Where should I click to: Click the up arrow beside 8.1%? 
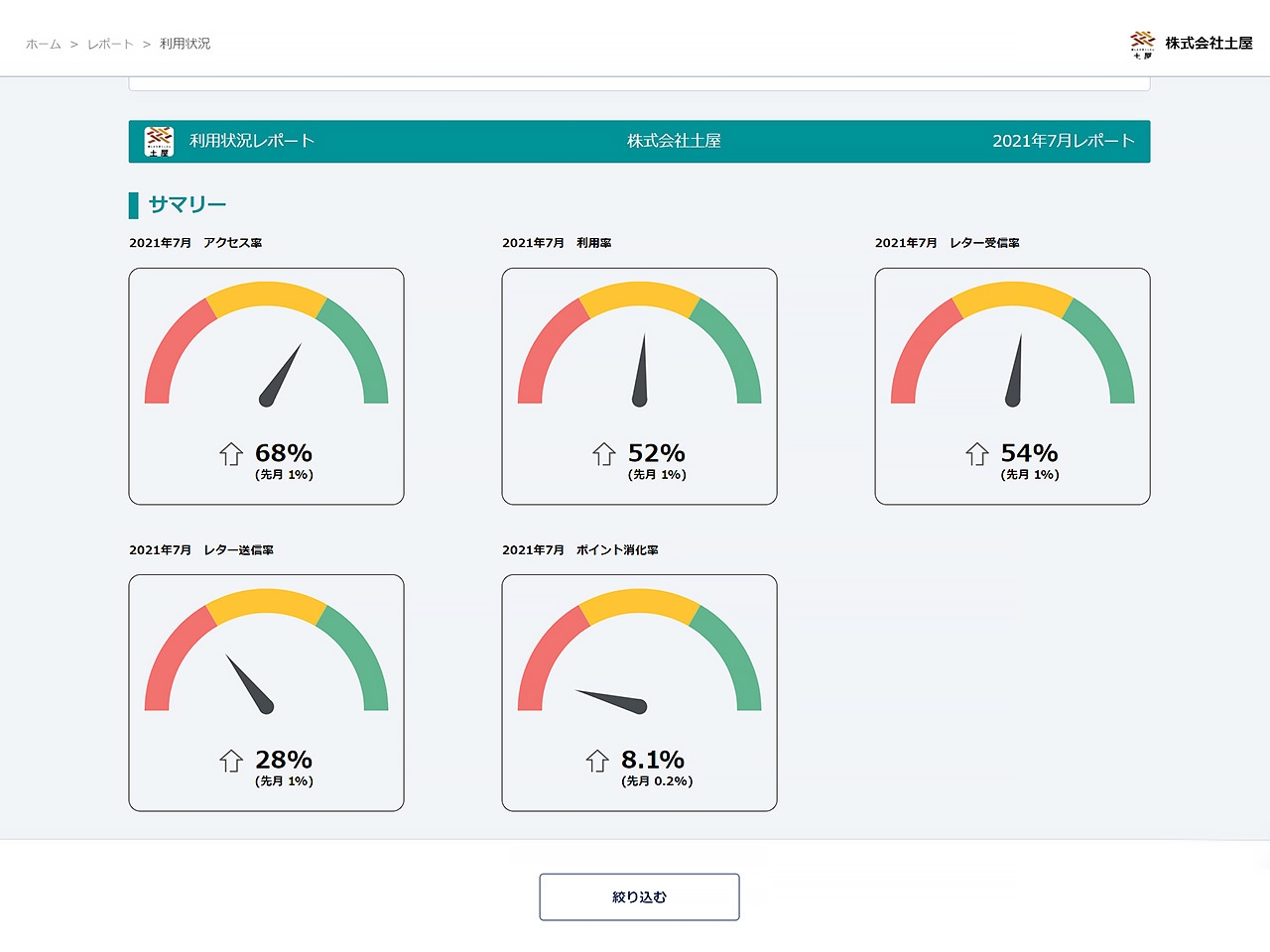pyautogui.click(x=597, y=761)
